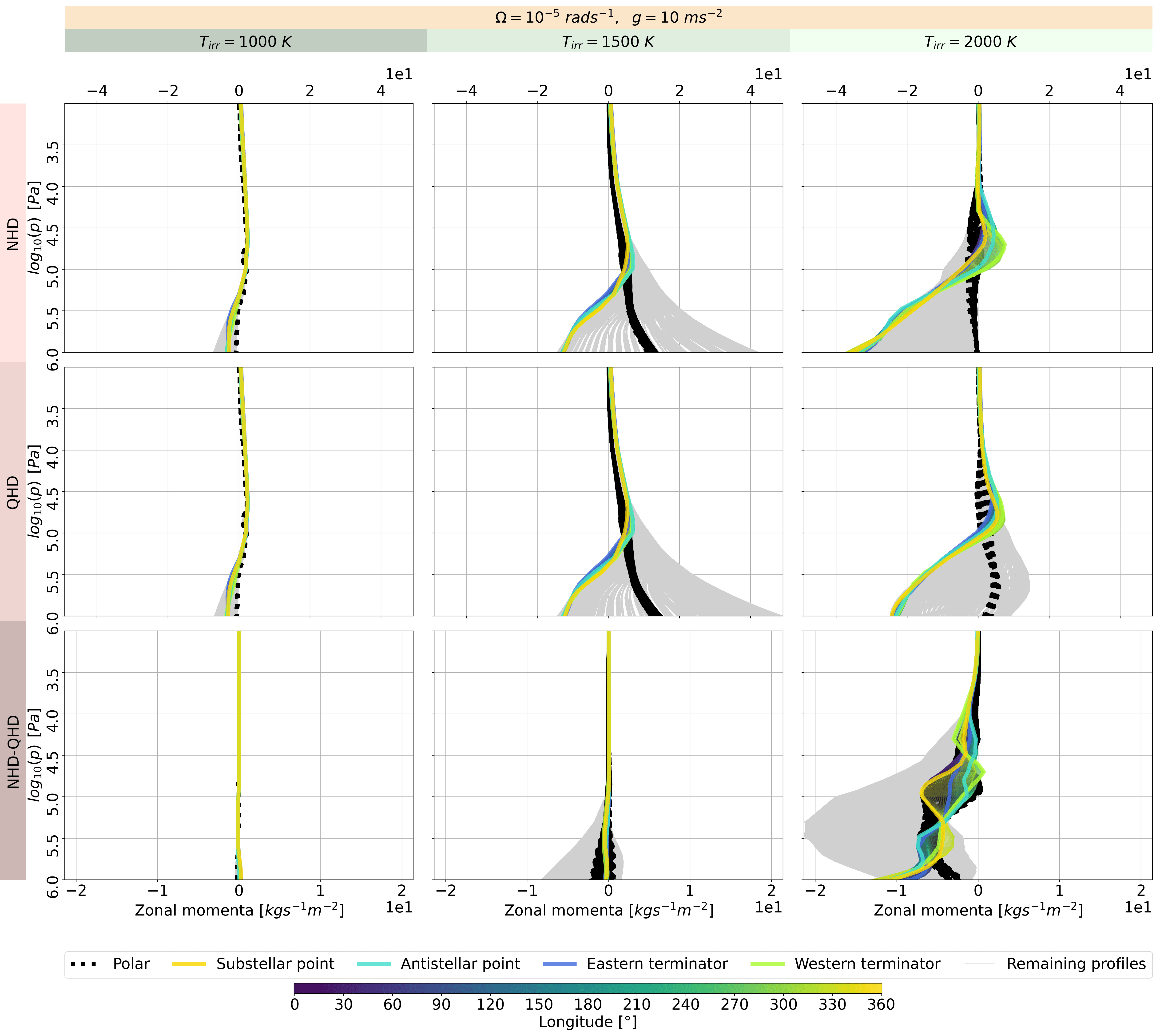This screenshot has height=1035, width=1176.
Task: Click the colorbar tick label 240
Action: 686,1004
